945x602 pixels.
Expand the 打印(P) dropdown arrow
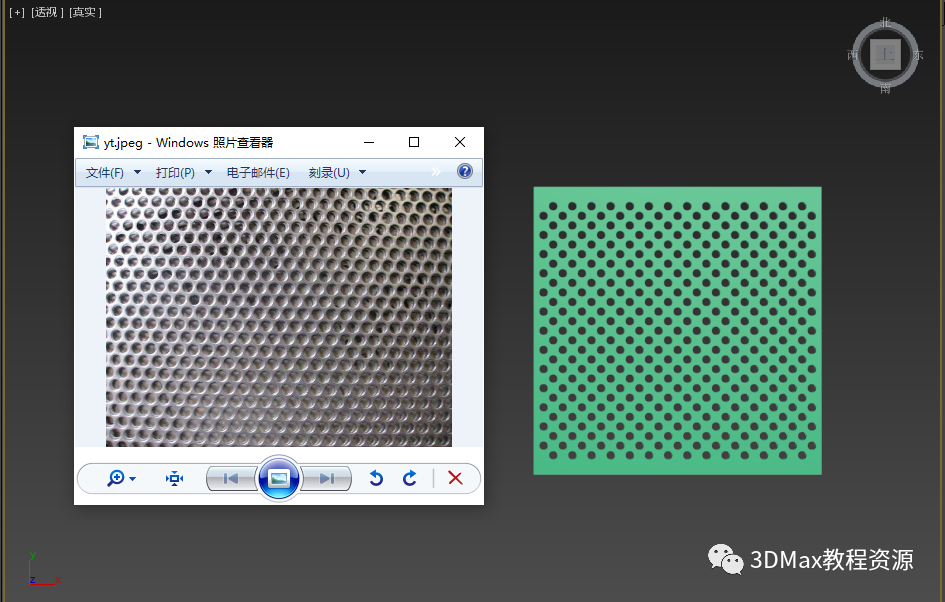click(209, 172)
